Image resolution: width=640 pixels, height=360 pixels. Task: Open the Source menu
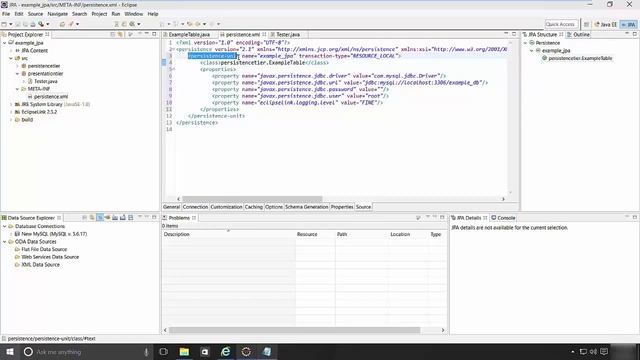point(35,14)
